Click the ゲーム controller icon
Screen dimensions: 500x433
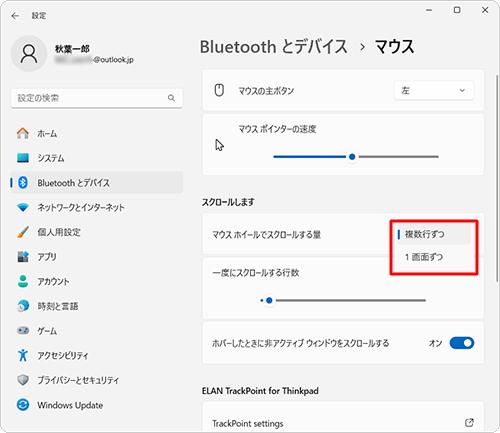[23, 330]
